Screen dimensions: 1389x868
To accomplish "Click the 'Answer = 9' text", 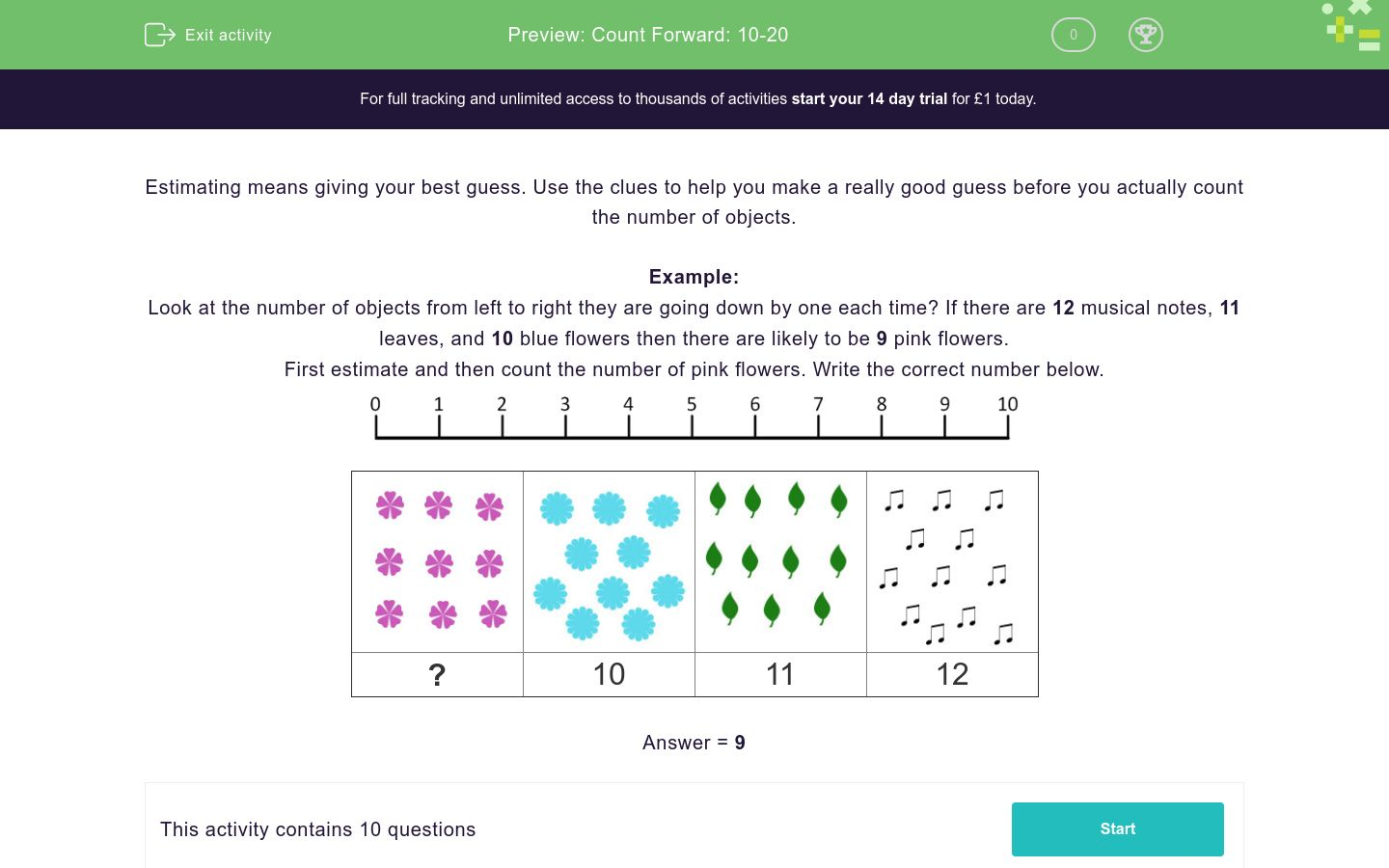I will pyautogui.click(x=694, y=743).
